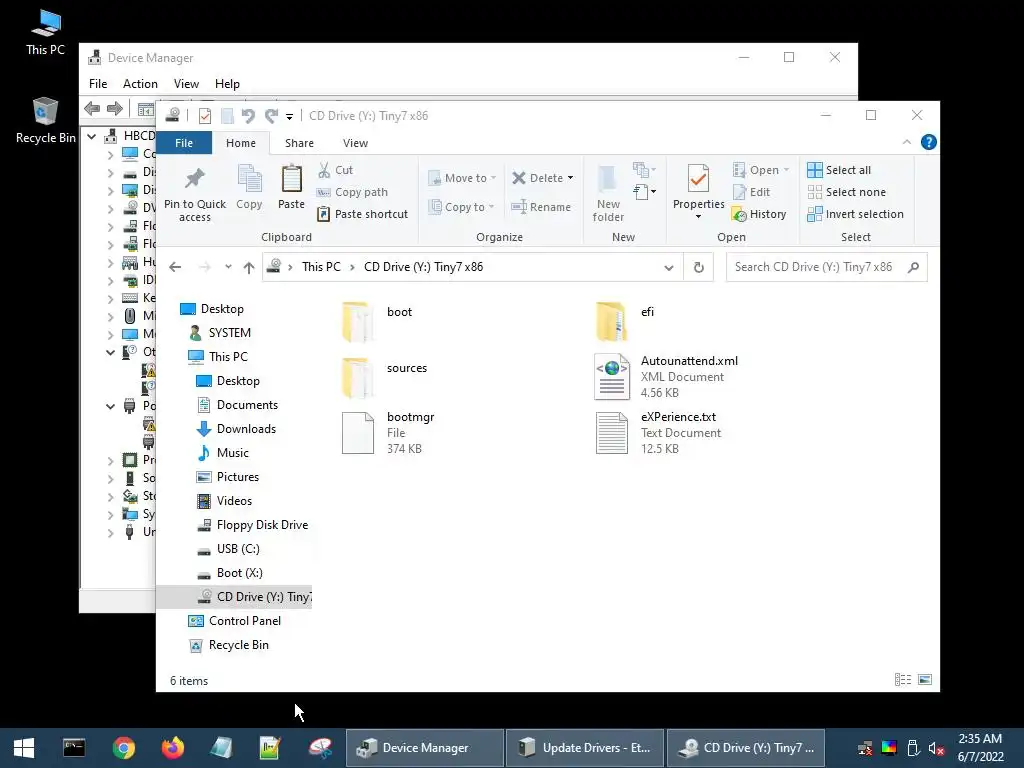Viewport: 1024px width, 768px height.
Task: Click Paste shortcut in ribbon
Action: tap(362, 214)
